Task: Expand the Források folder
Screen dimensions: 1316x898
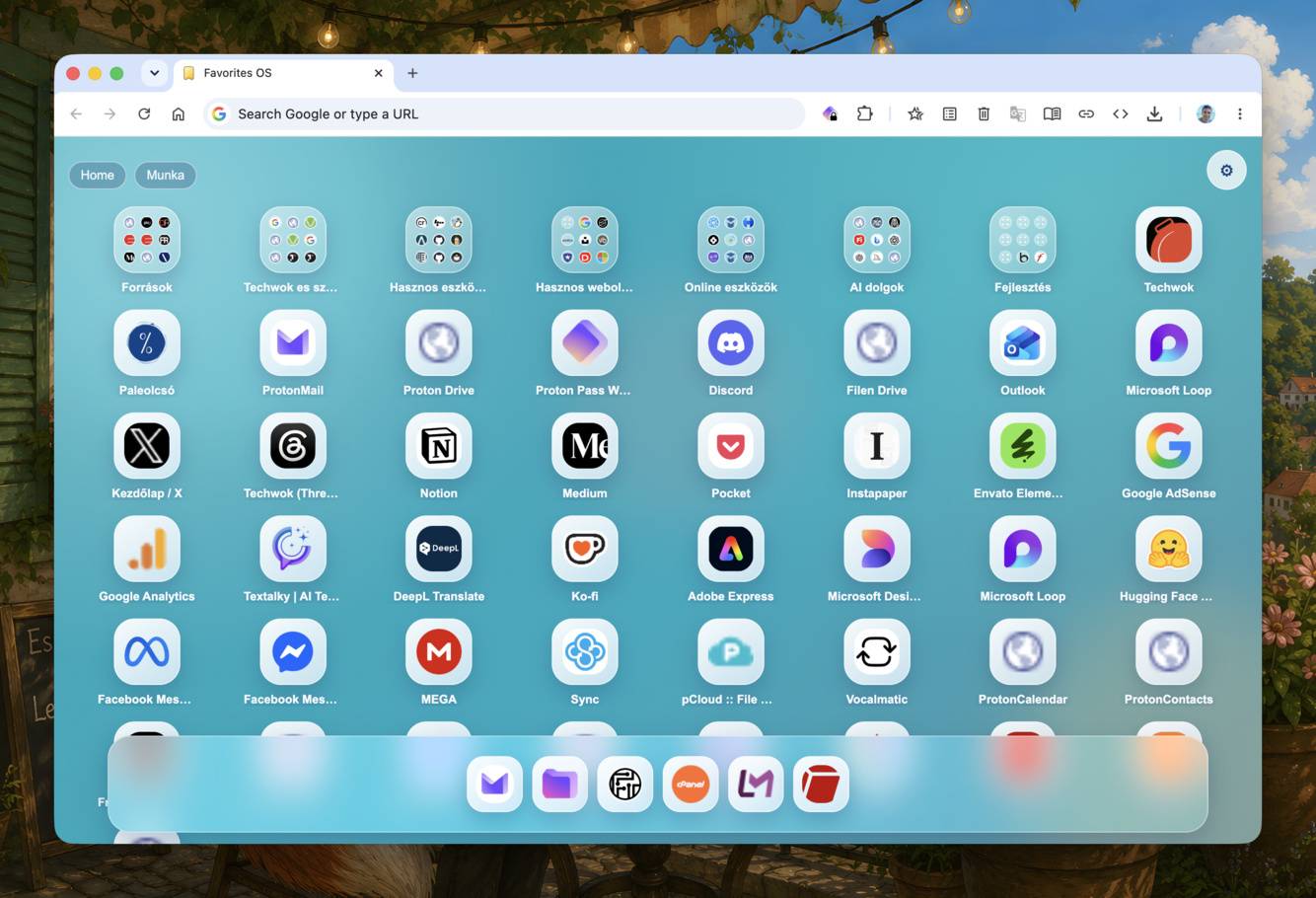Action: click(x=147, y=240)
